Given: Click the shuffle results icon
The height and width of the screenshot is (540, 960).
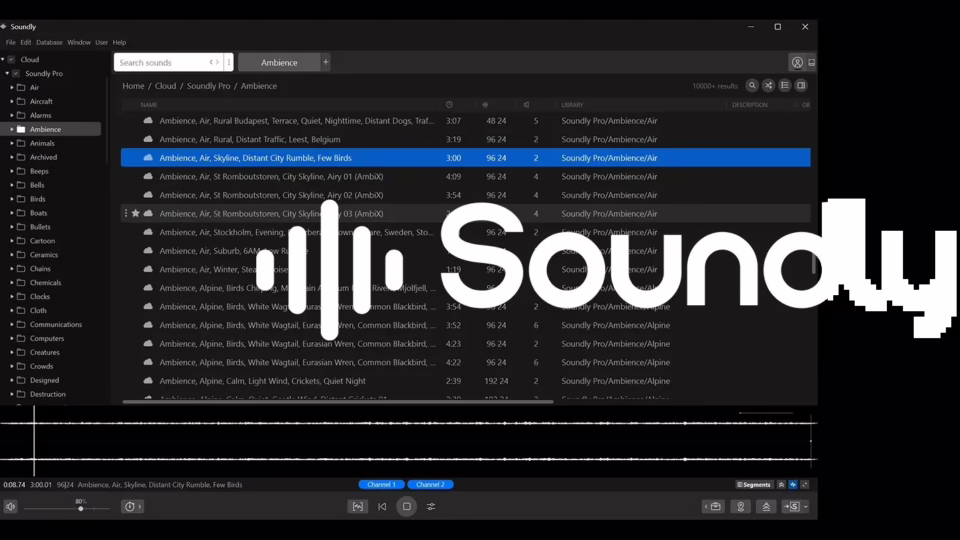Looking at the screenshot, I should (768, 86).
